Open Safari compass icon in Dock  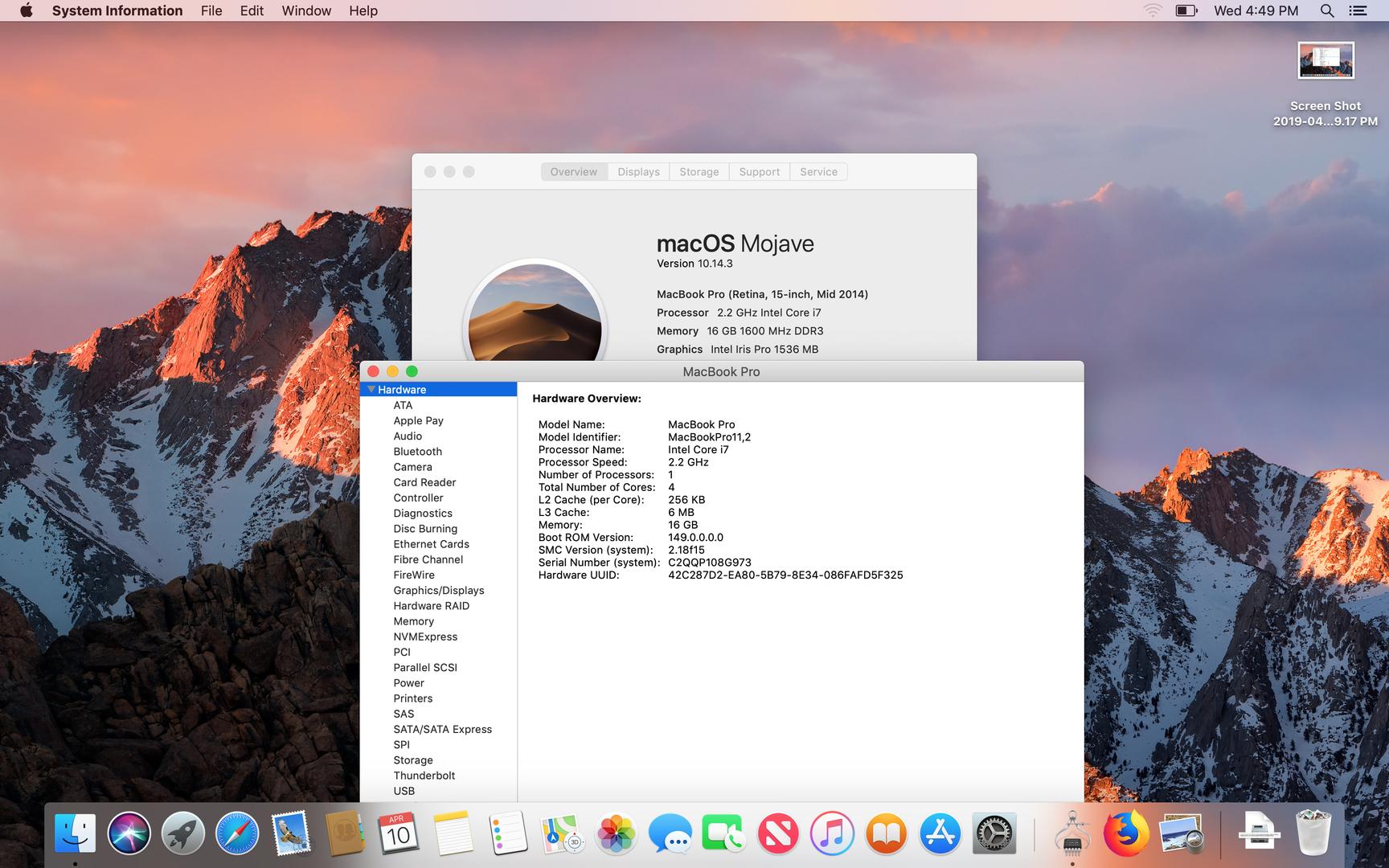tap(237, 833)
